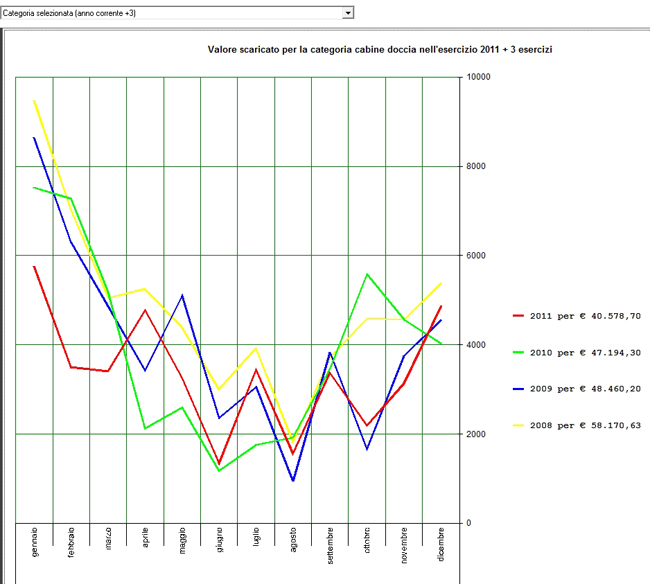Click the 'settembre' month axis label
The image size is (650, 584).
click(330, 545)
